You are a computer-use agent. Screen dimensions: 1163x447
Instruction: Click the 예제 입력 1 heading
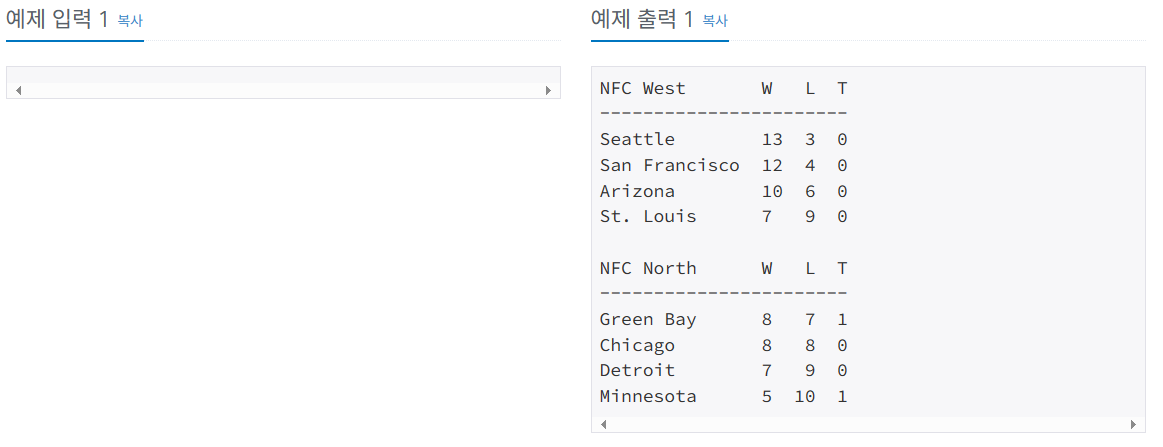58,20
